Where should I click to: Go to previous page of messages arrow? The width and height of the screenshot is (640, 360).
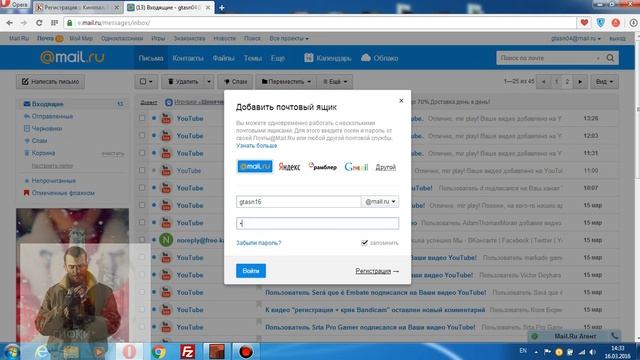click(543, 82)
